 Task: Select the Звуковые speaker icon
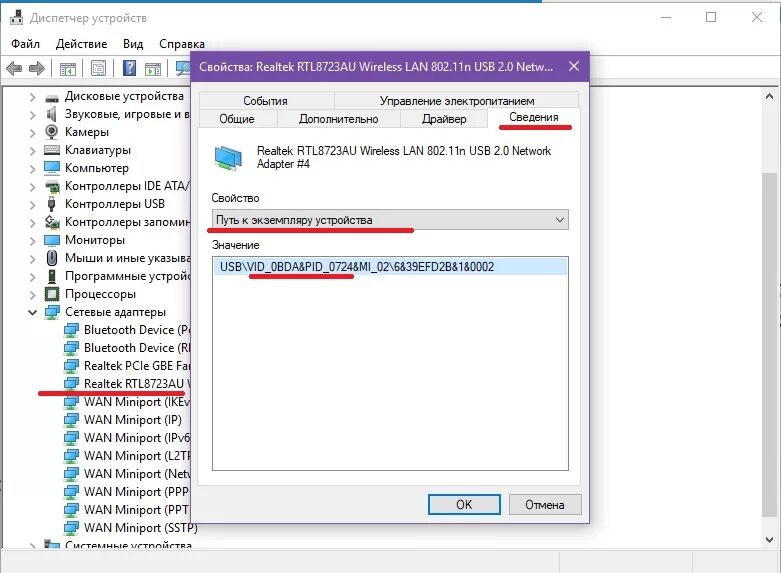[x=51, y=114]
